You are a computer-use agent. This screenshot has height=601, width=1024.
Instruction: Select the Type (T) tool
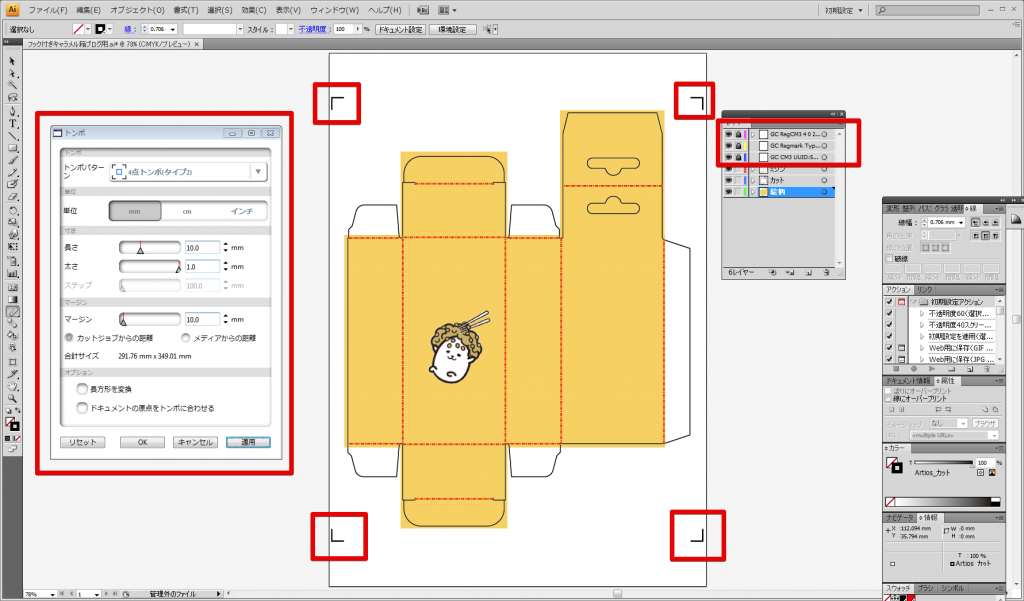click(x=12, y=123)
